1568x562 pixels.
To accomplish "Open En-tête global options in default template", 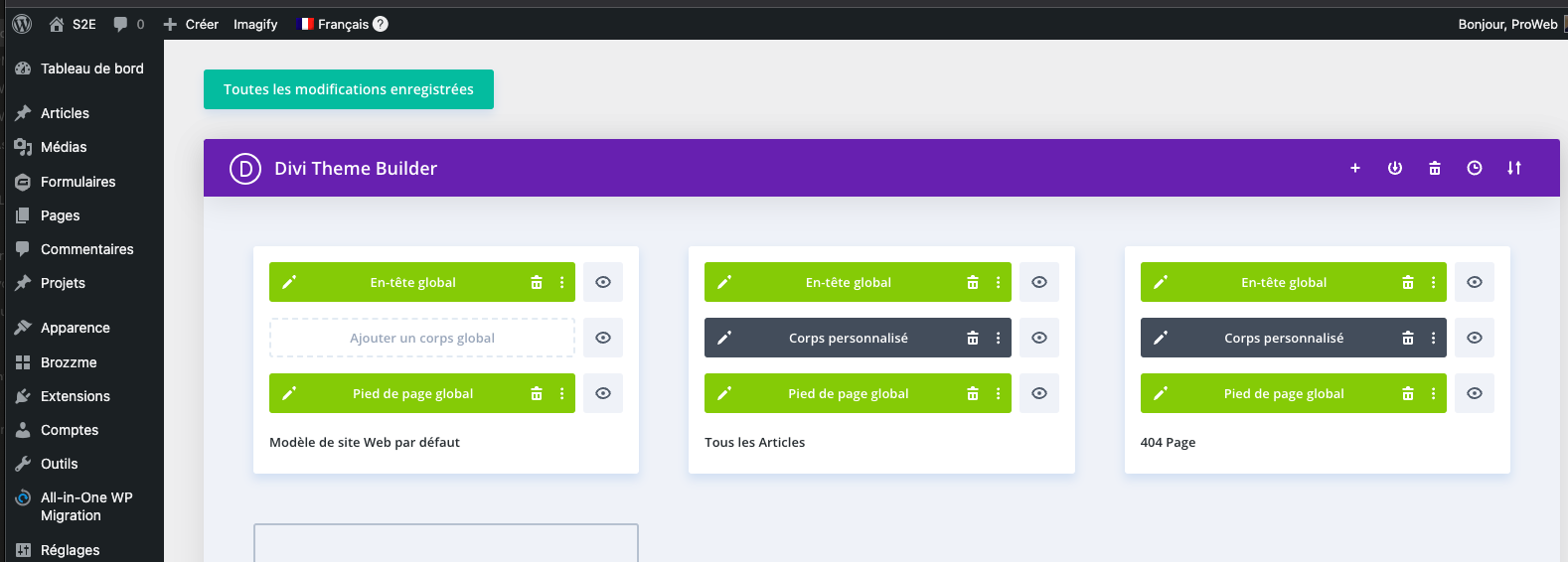I will tap(561, 282).
